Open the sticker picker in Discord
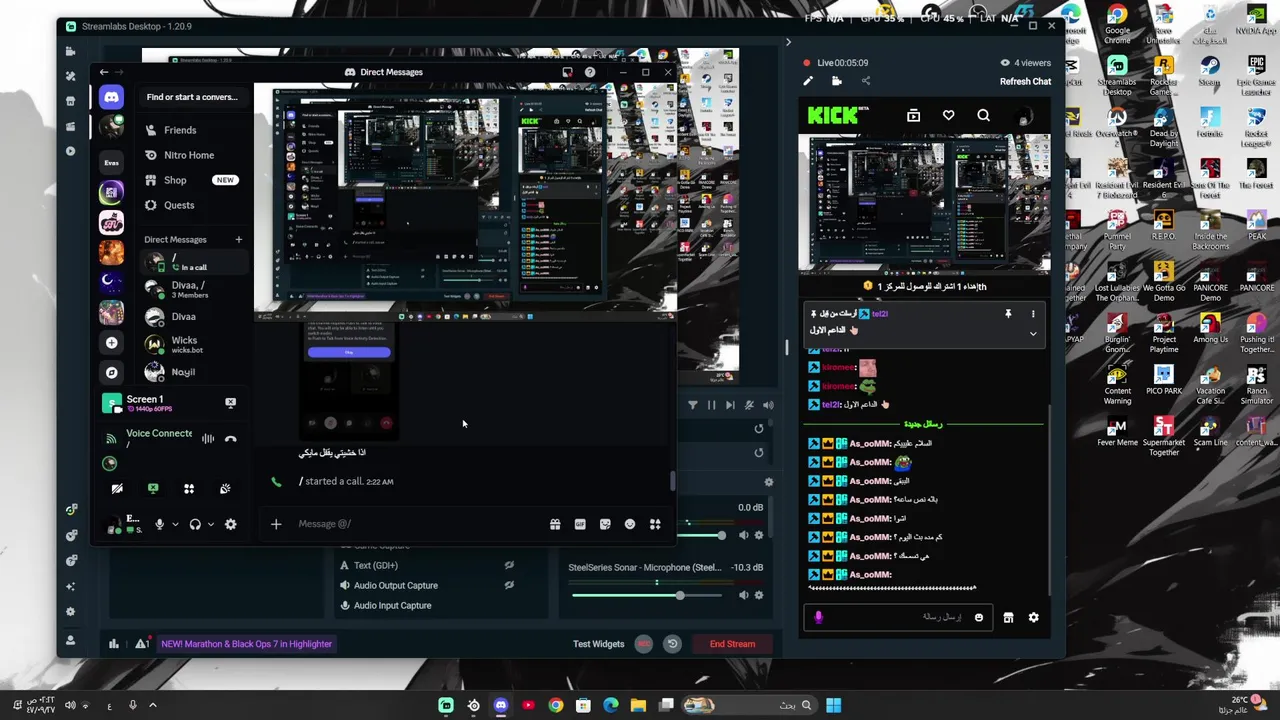Image resolution: width=1280 pixels, height=720 pixels. click(605, 524)
